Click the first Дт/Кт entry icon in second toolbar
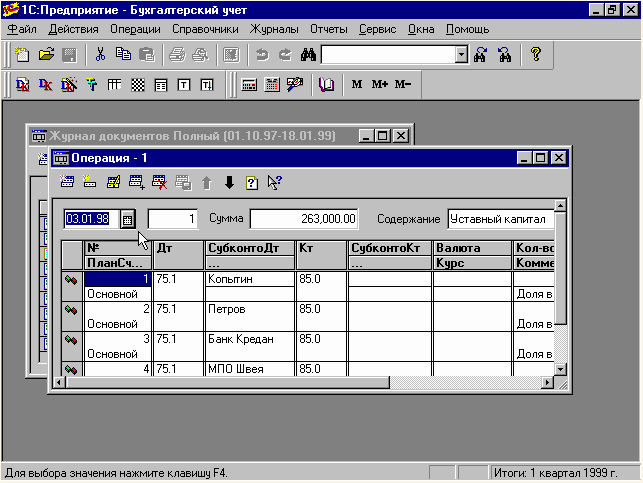643x483 pixels. tap(23, 85)
